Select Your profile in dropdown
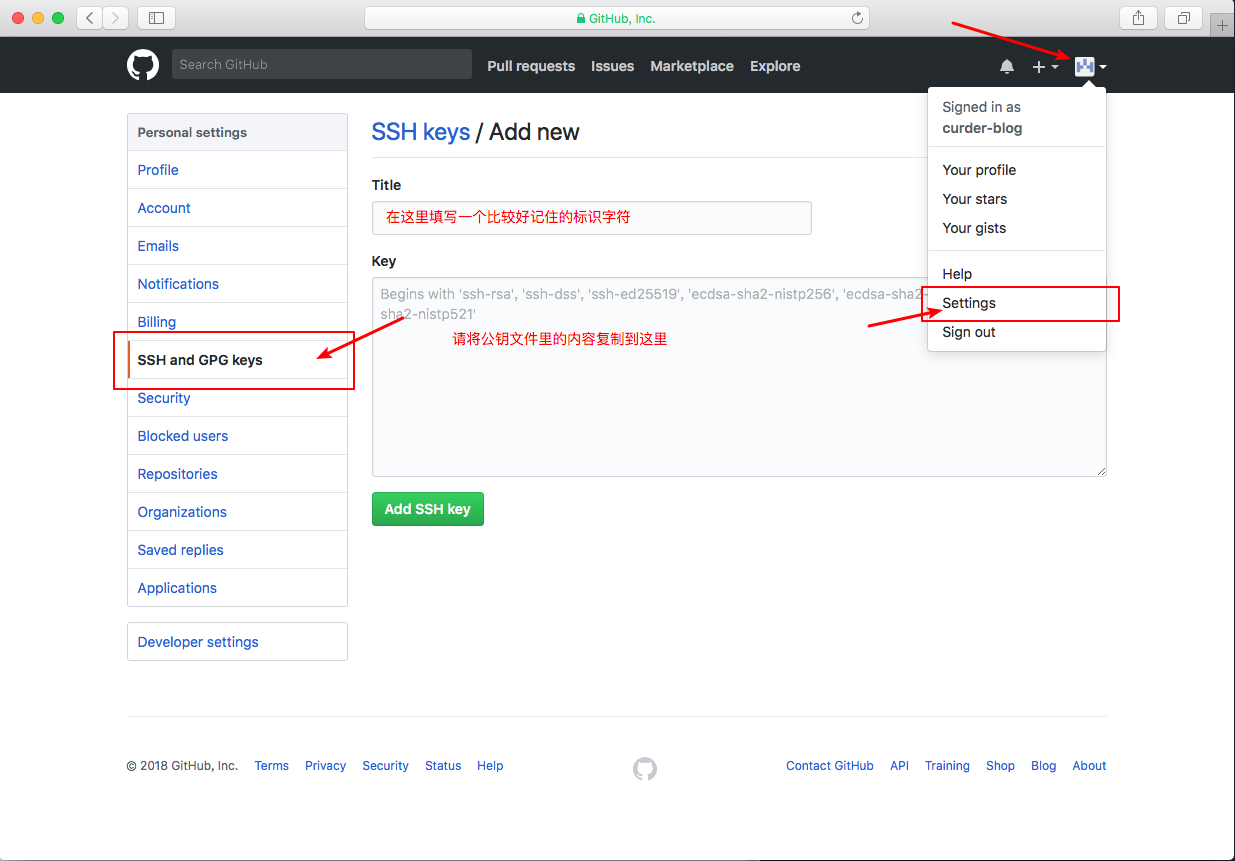This screenshot has height=861, width=1235. click(x=1017, y=170)
